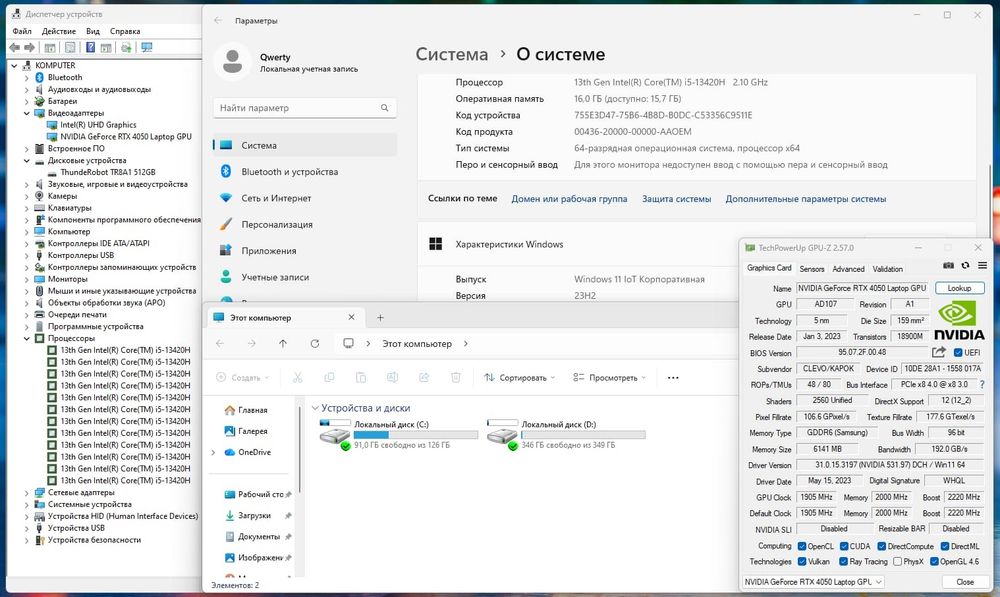Open the three-dots more menu in File Explorer
Viewport: 1000px width, 597px height.
point(673,378)
